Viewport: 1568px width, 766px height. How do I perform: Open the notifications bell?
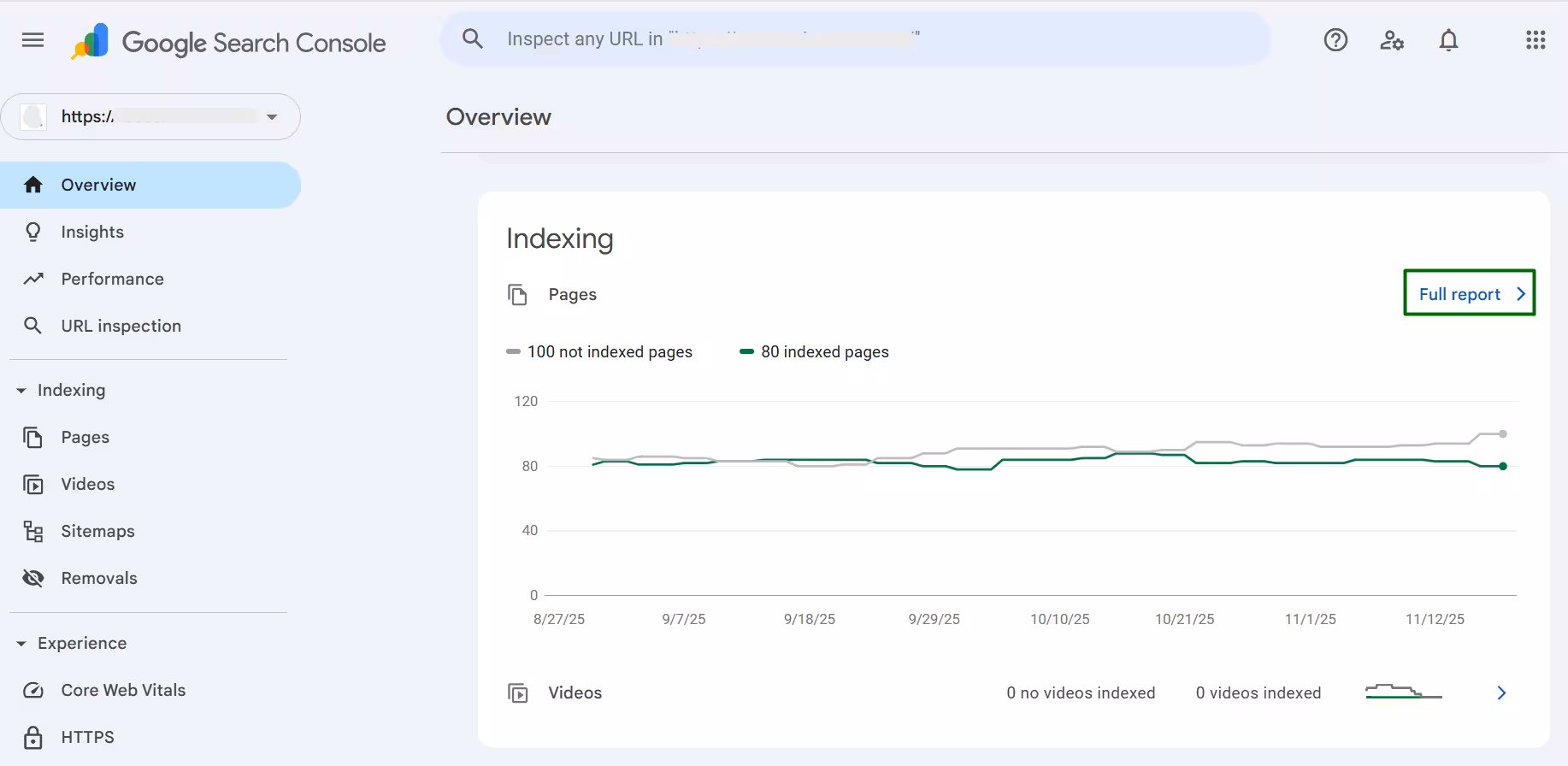point(1448,40)
